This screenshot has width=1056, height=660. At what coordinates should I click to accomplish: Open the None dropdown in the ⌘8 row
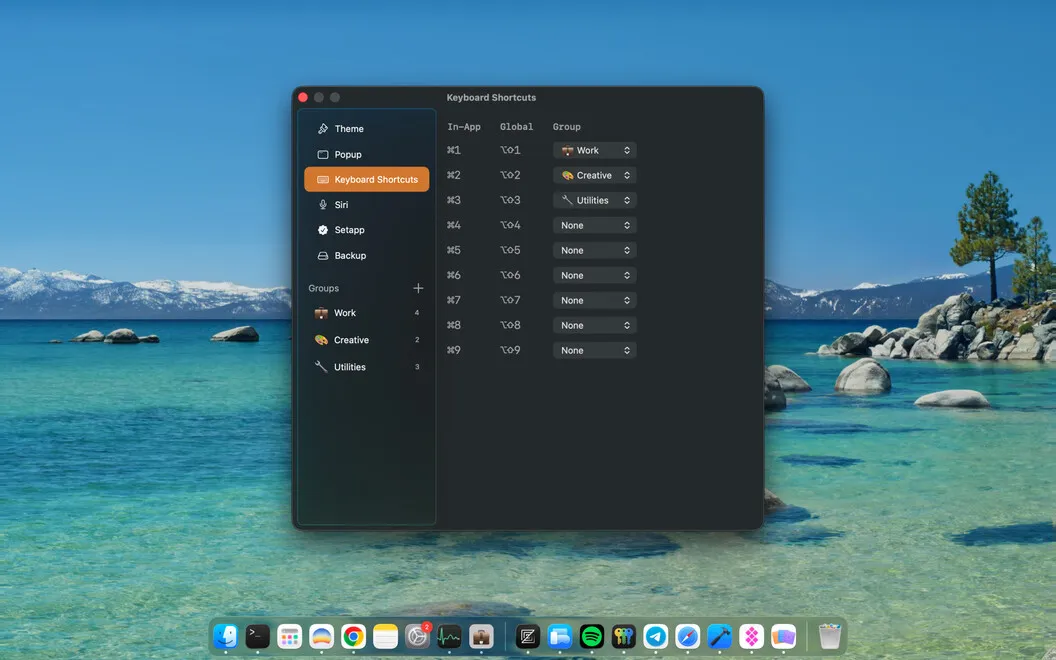pos(595,325)
